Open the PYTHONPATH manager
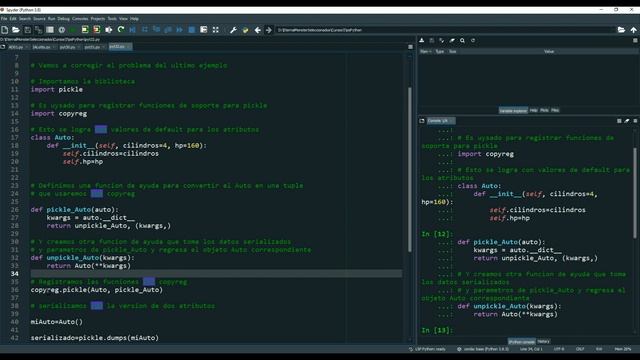 245,30
